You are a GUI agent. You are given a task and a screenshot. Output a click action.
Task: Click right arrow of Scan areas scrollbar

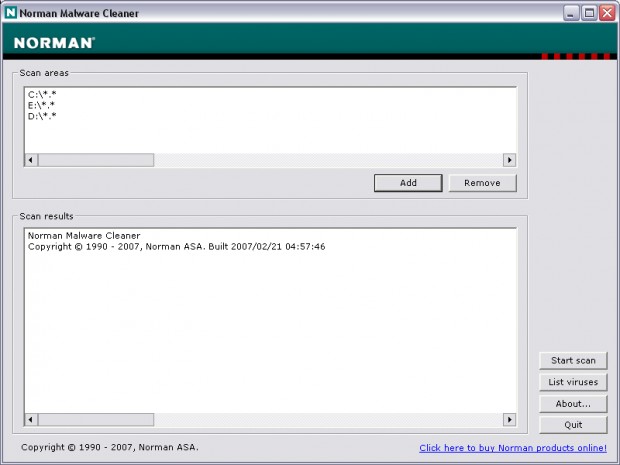coord(509,160)
